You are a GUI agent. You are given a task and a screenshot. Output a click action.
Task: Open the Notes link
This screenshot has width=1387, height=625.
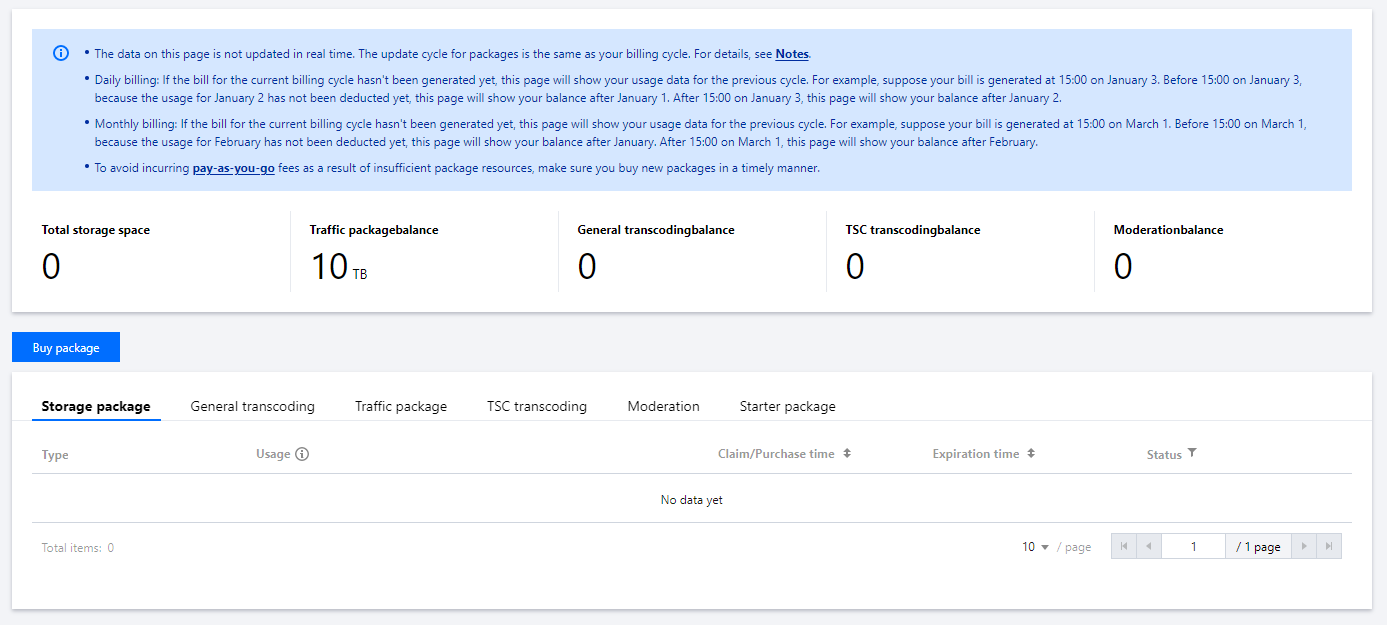pyautogui.click(x=792, y=54)
